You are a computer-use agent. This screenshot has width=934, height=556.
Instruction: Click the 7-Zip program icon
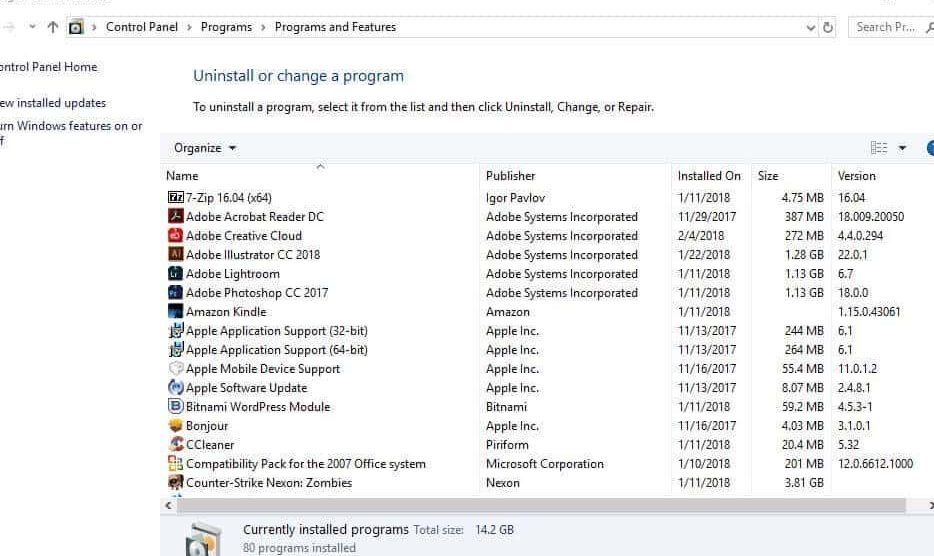176,197
